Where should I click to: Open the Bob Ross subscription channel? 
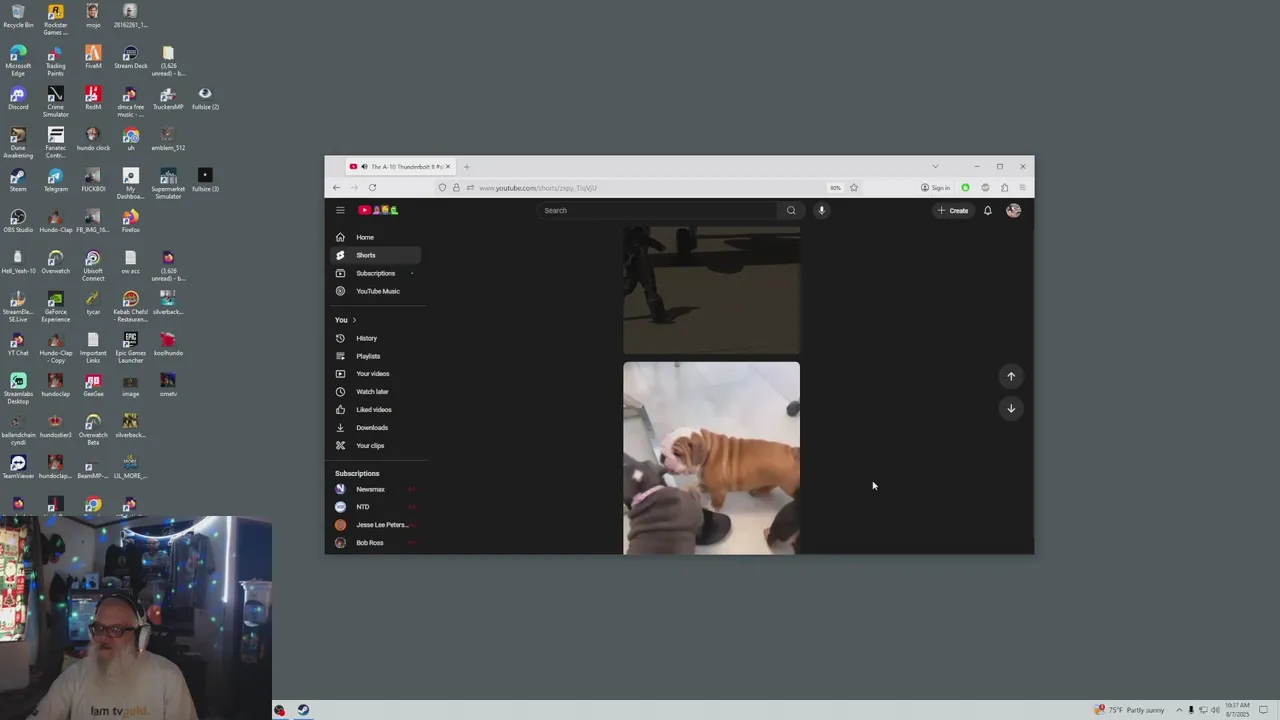[x=375, y=543]
